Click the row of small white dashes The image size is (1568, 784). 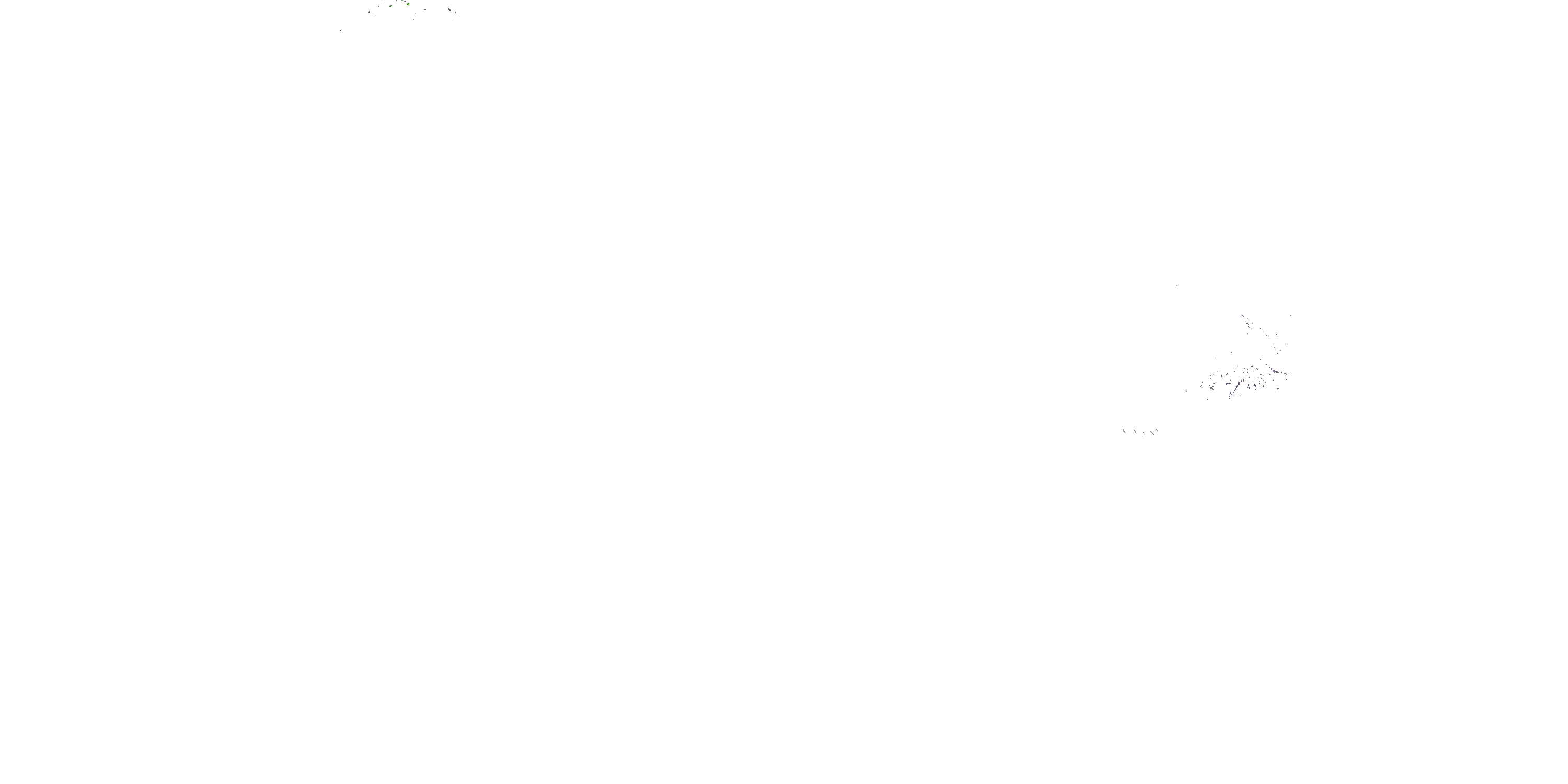point(1139,432)
